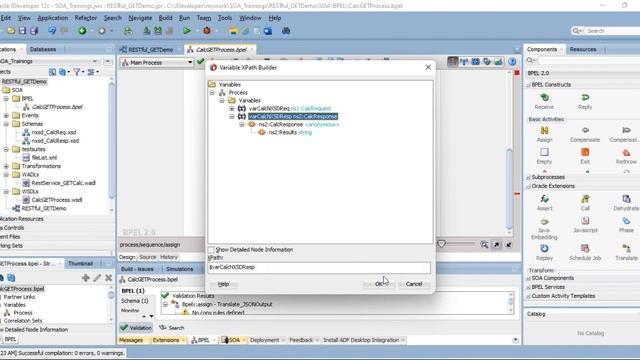Viewport: 640px width, 360px height.
Task: Open the Databases tab
Action: click(43, 49)
